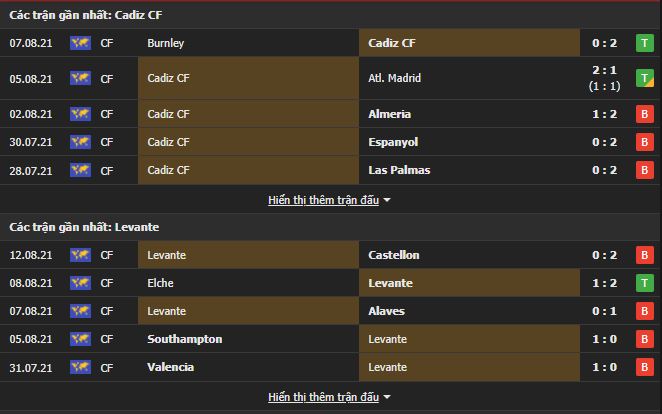Open the Levante vs Alaves match row

(x=330, y=311)
